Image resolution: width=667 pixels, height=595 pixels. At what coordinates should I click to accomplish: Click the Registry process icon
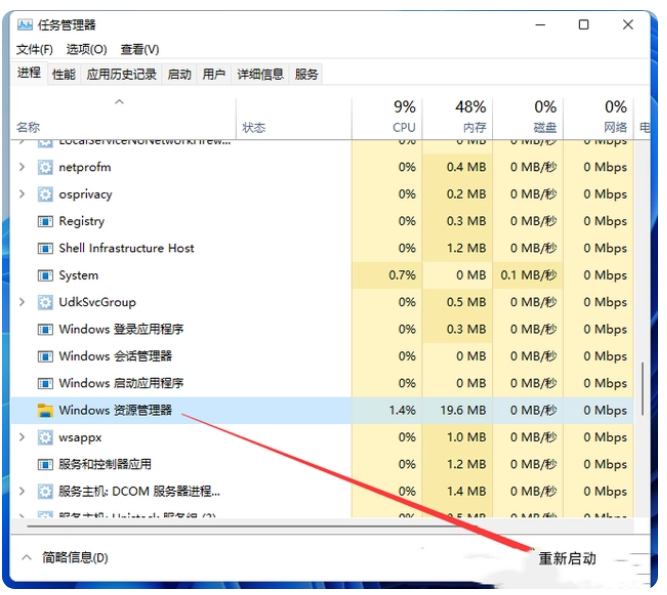(x=45, y=221)
